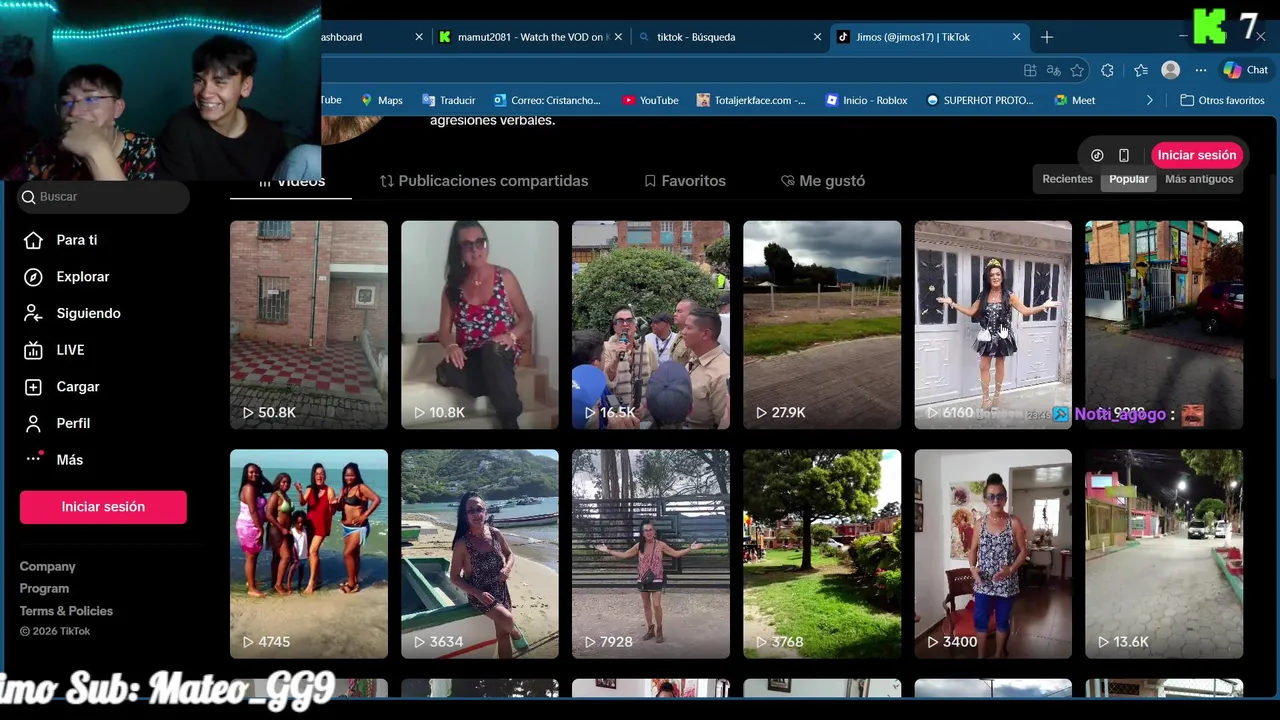Switch to Publicaciones compartidas tab
Screen dimensions: 1280x720
[x=484, y=181]
